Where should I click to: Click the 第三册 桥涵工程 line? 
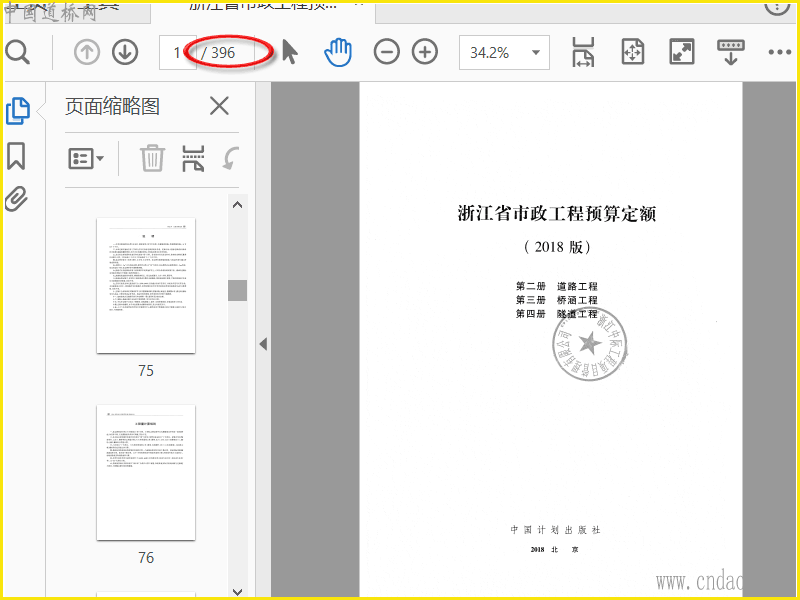pos(556,300)
